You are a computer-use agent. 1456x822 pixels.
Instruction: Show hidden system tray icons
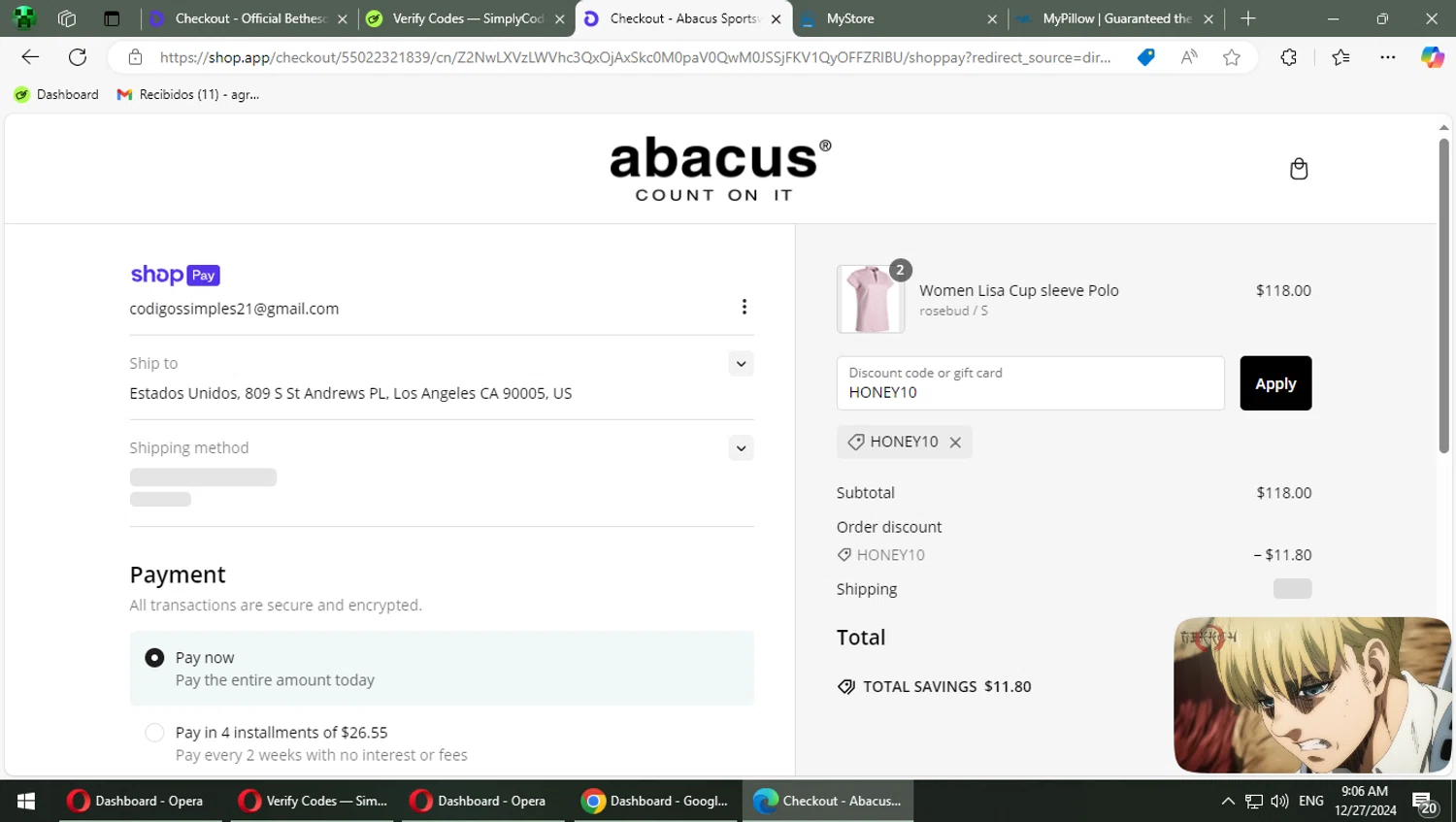[1228, 801]
